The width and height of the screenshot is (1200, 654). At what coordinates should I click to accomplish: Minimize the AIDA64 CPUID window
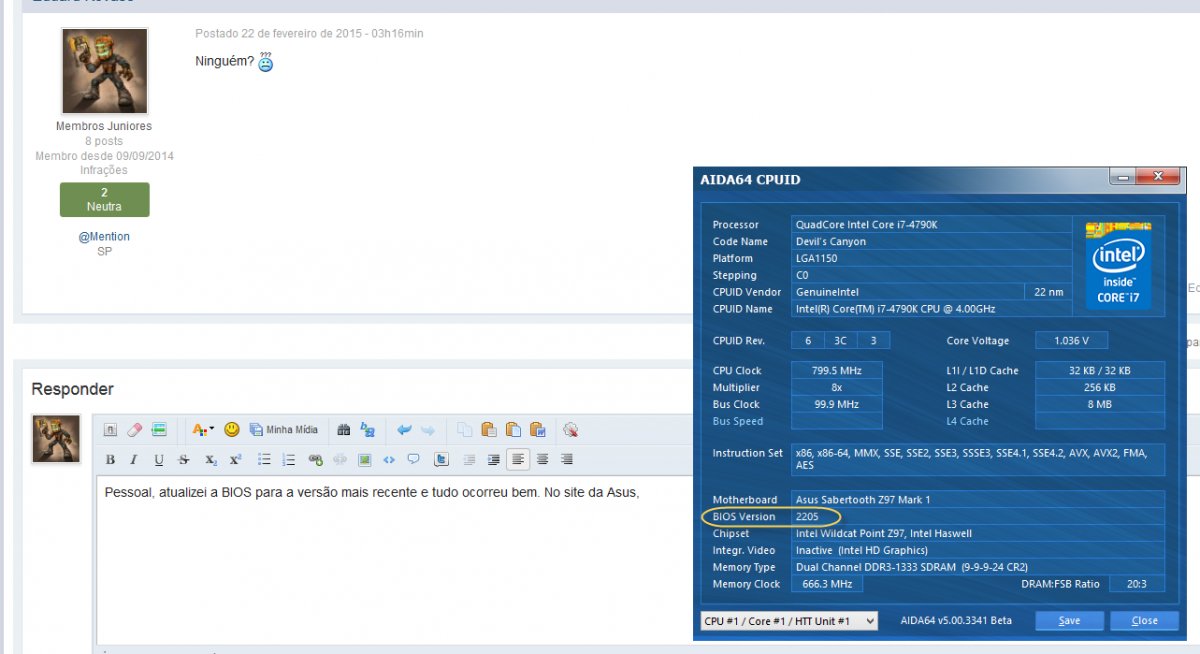(x=1121, y=177)
